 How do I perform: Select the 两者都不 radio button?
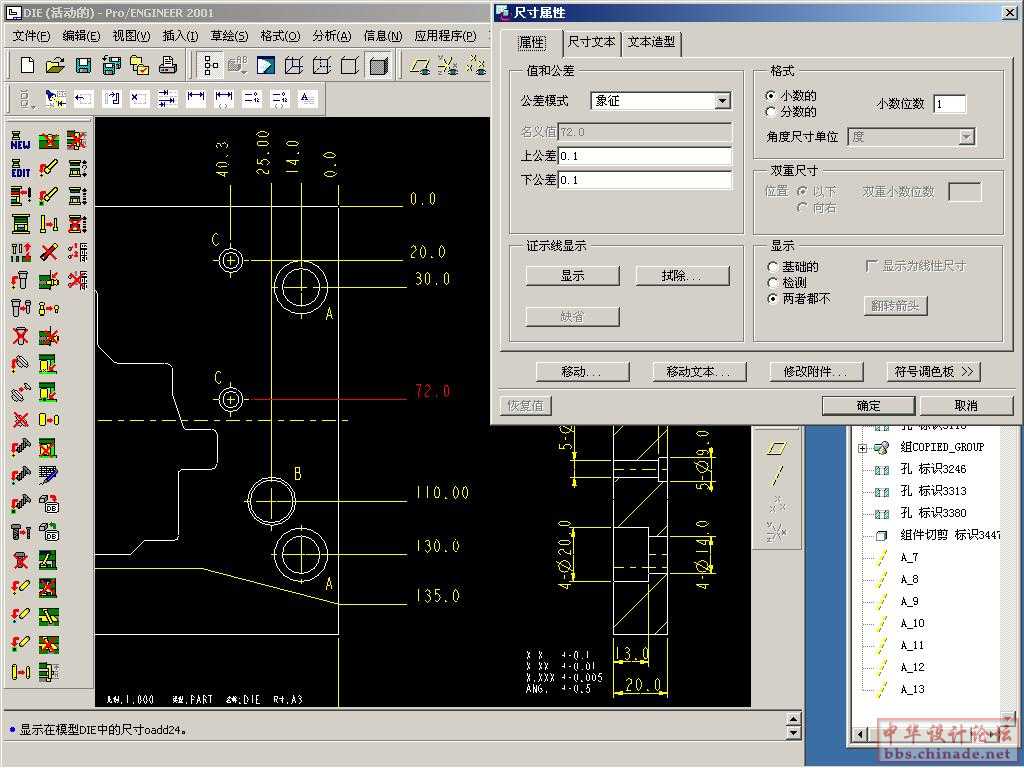point(773,298)
